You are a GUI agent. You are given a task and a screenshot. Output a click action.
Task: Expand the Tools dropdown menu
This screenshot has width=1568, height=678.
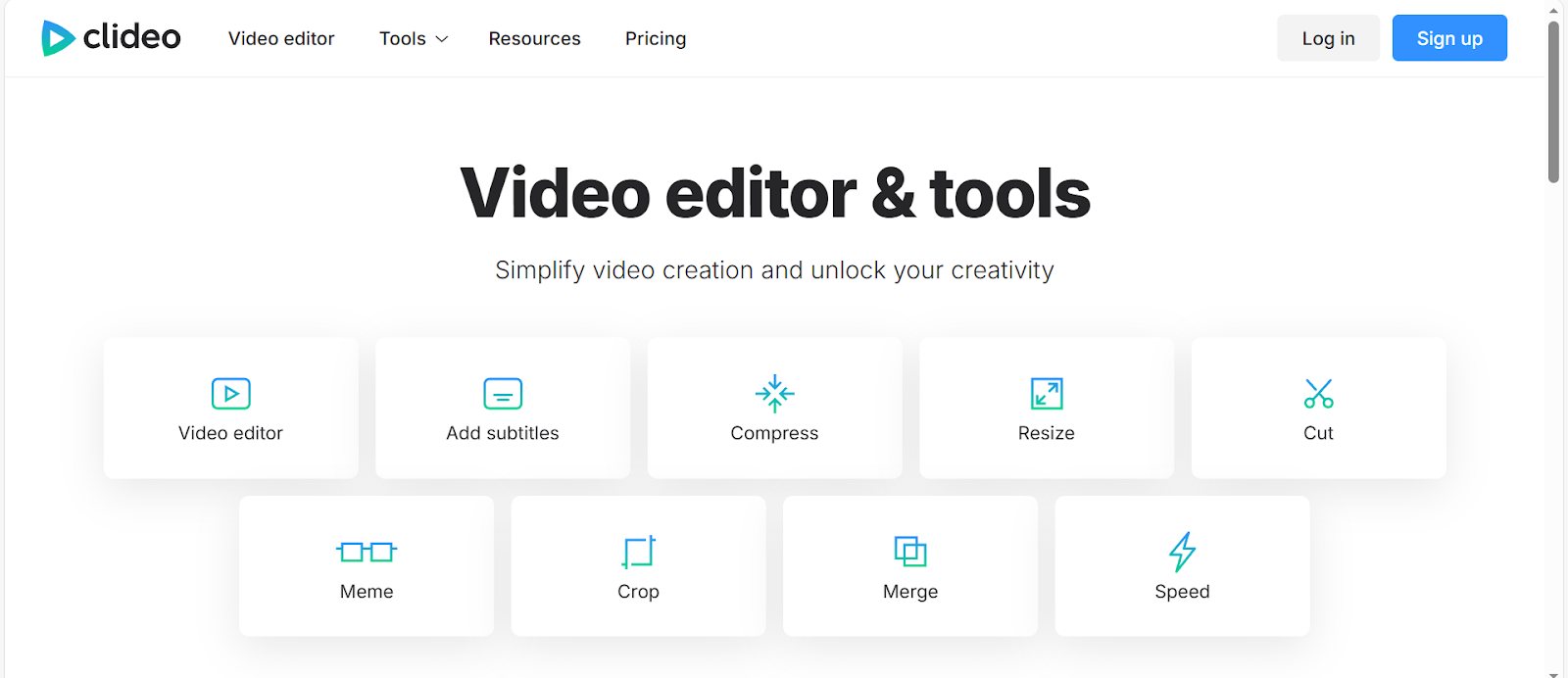click(x=414, y=39)
